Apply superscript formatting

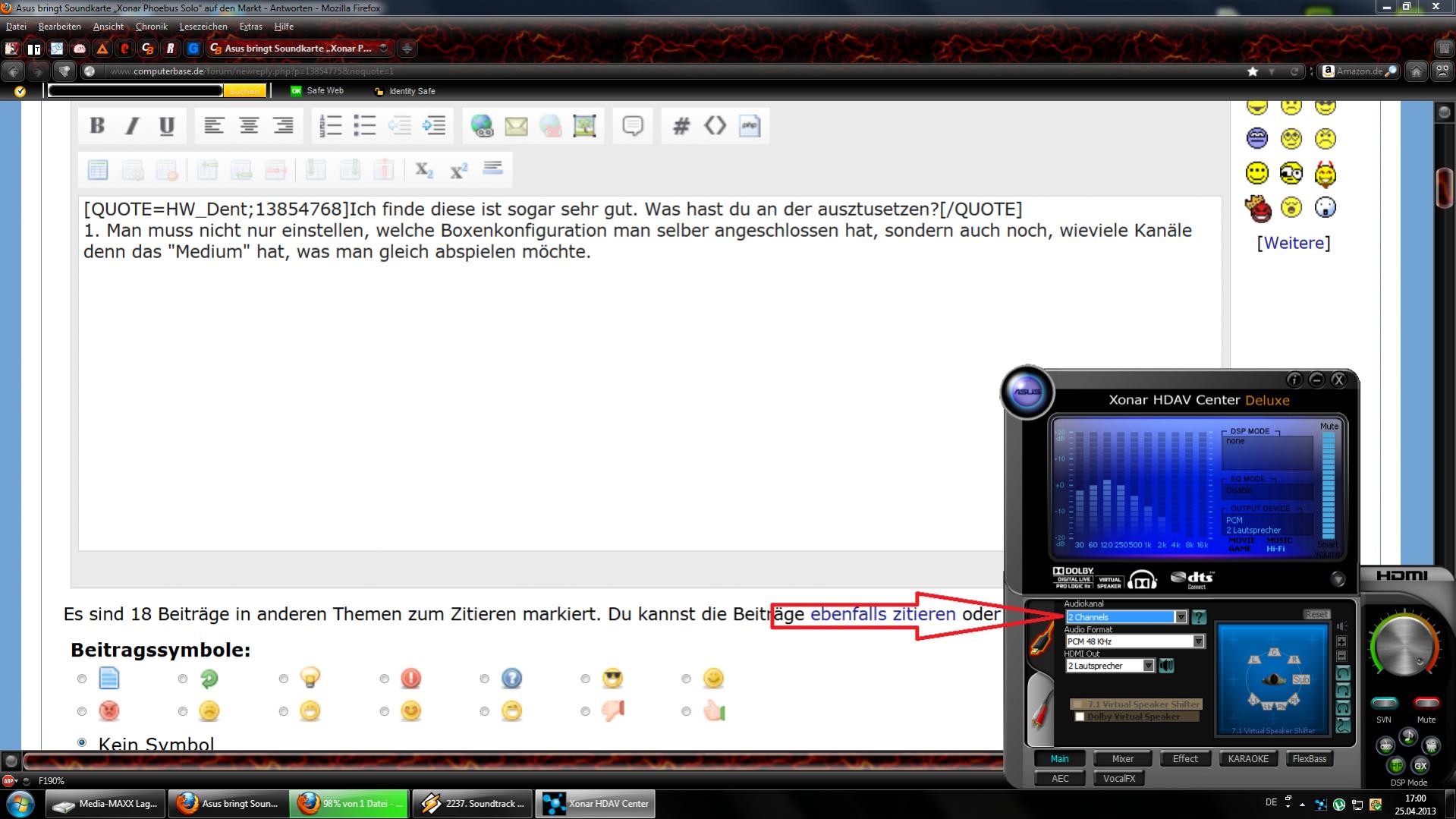[458, 169]
